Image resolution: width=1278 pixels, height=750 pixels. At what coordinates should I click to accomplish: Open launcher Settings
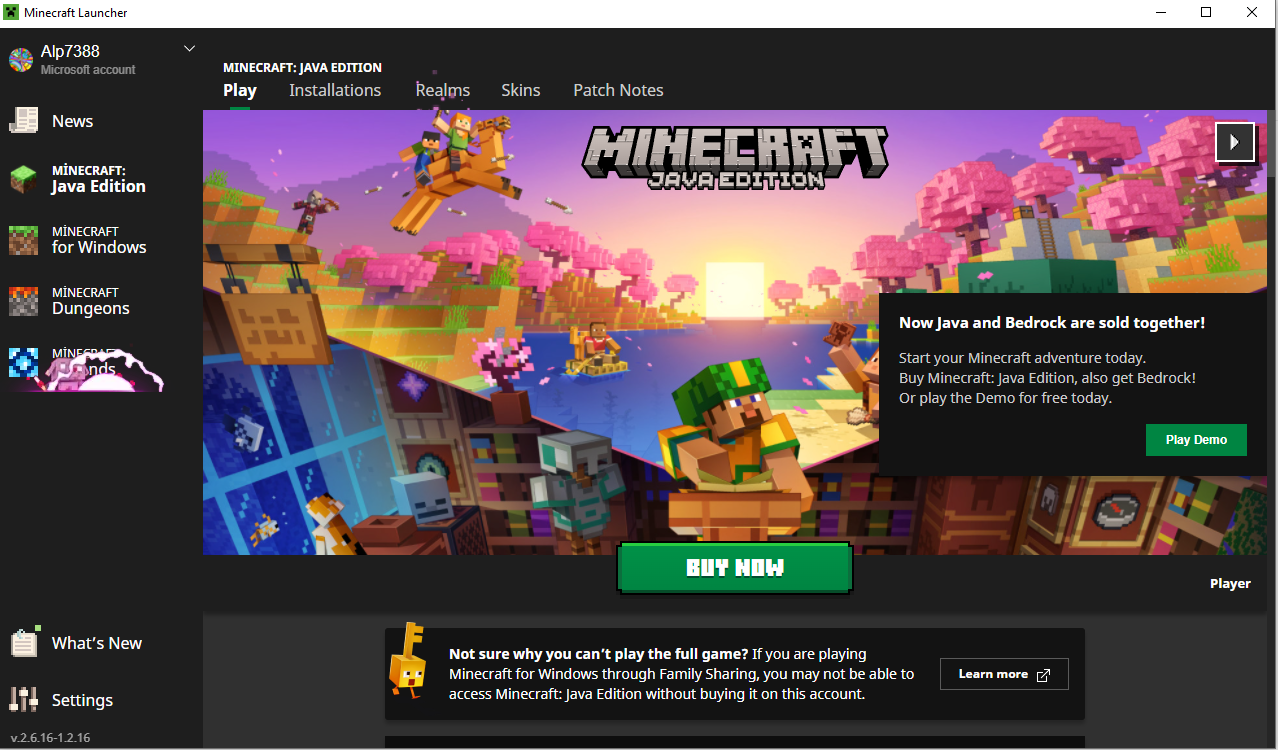click(x=61, y=700)
